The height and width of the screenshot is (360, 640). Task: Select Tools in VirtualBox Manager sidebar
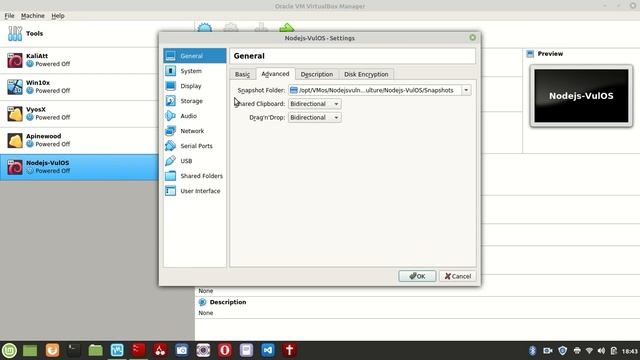tap(80, 33)
